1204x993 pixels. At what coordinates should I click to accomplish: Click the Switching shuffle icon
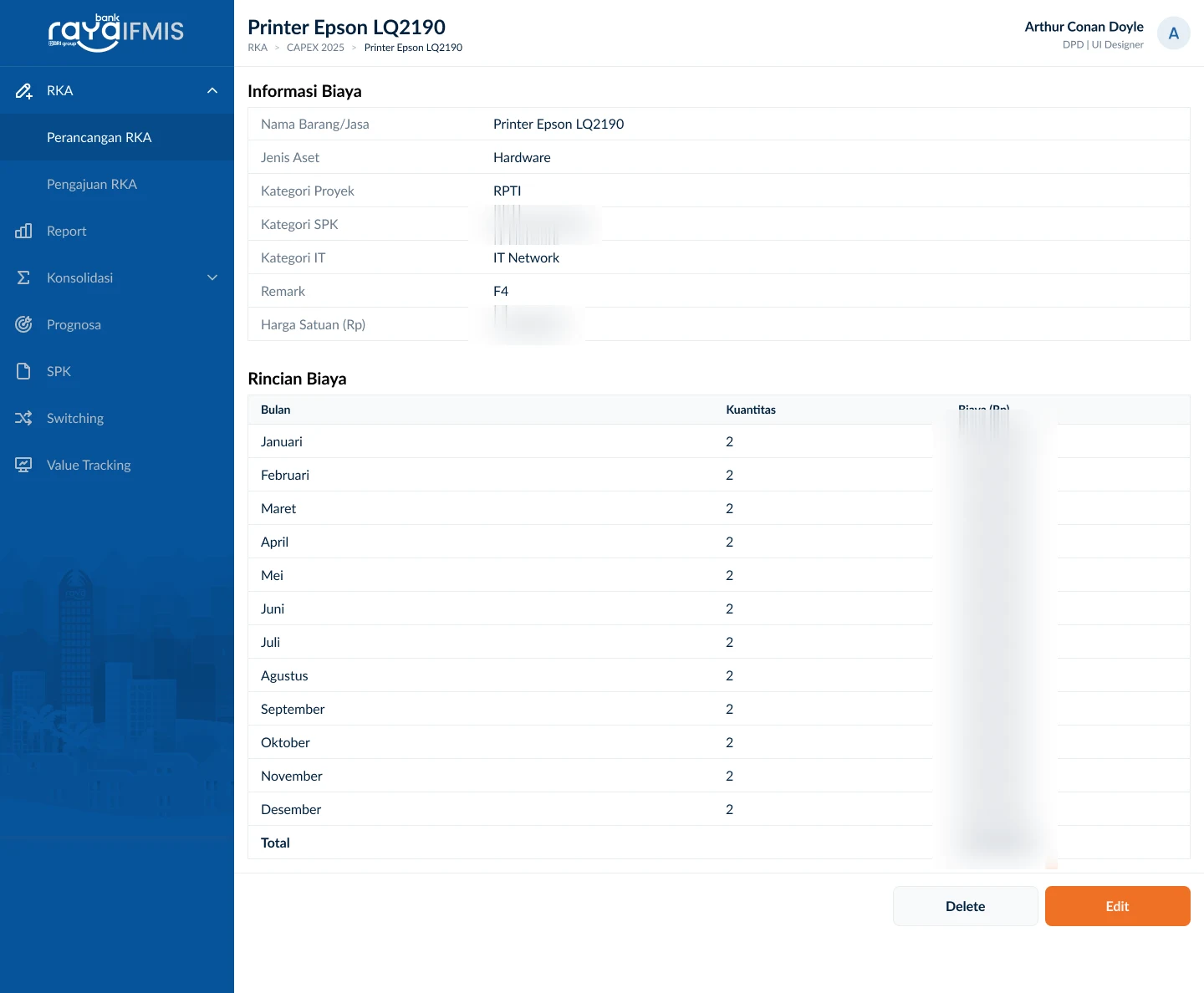23,418
